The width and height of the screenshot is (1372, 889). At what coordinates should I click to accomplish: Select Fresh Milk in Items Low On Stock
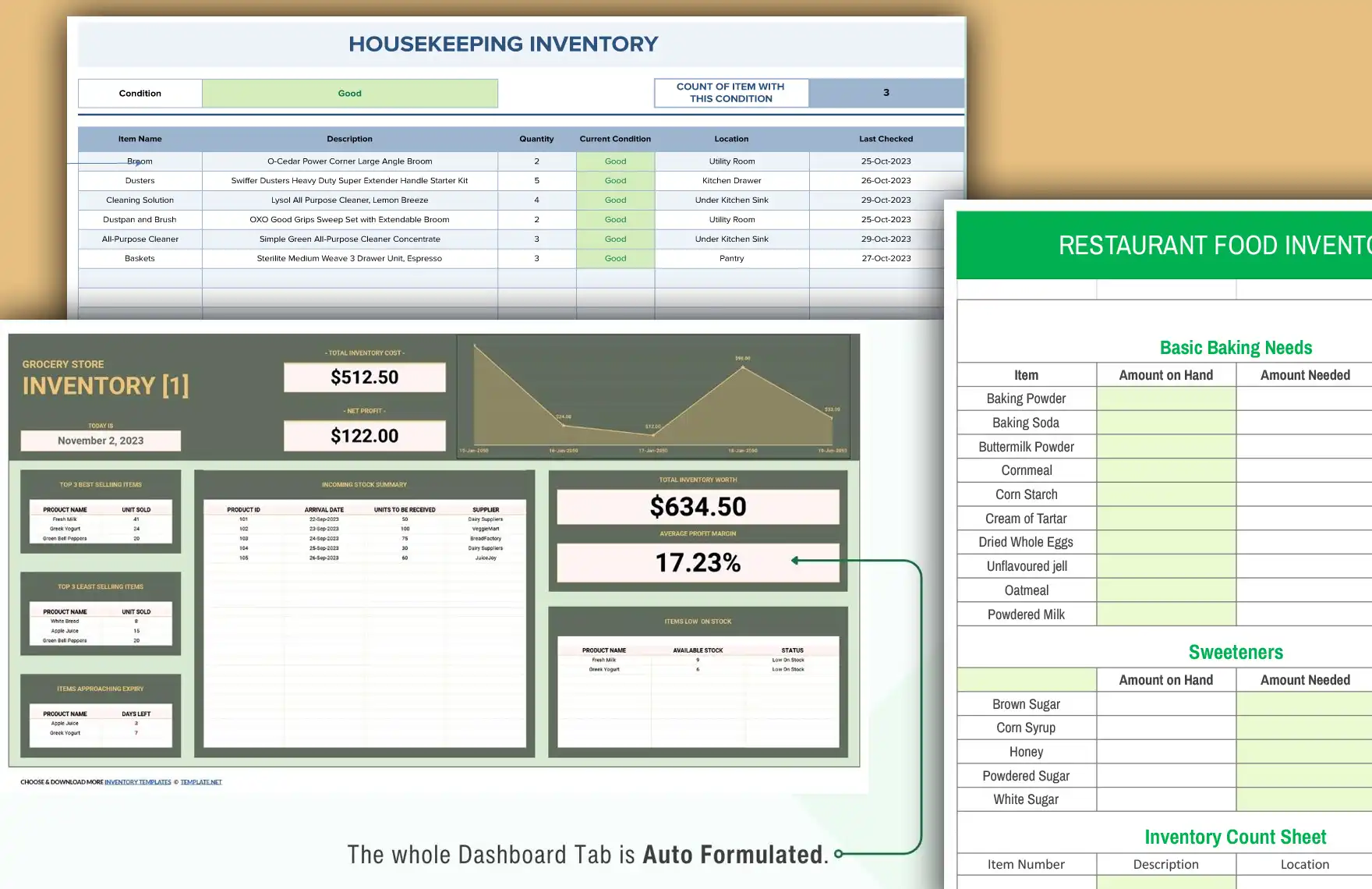pos(604,659)
